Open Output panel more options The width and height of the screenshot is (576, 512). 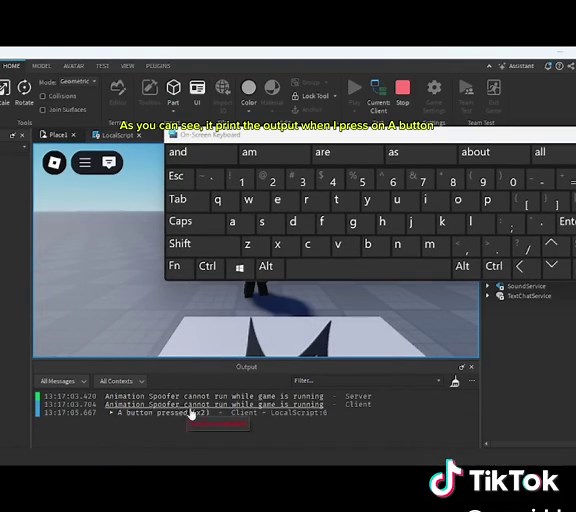(x=472, y=381)
